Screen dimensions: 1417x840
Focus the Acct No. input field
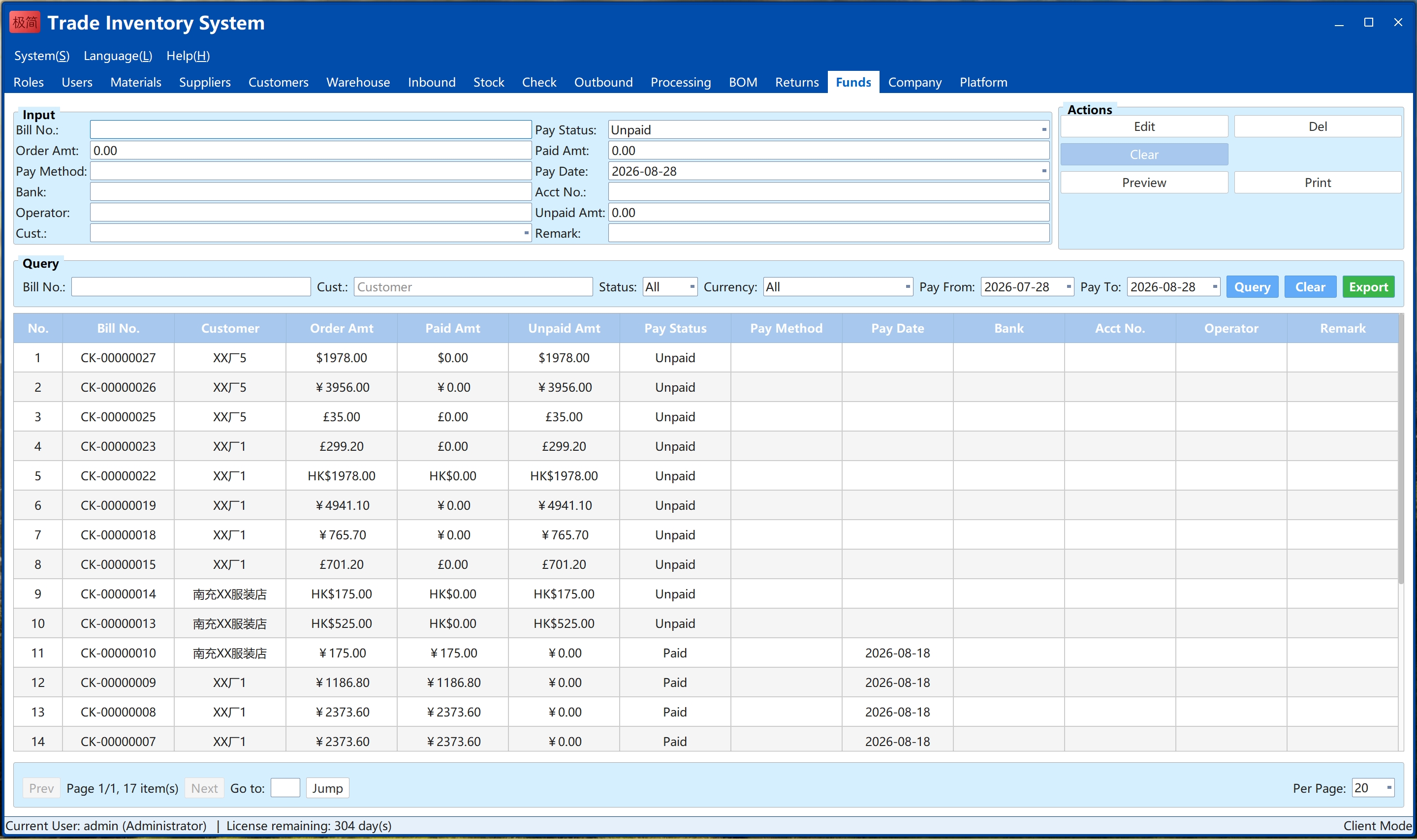[829, 192]
